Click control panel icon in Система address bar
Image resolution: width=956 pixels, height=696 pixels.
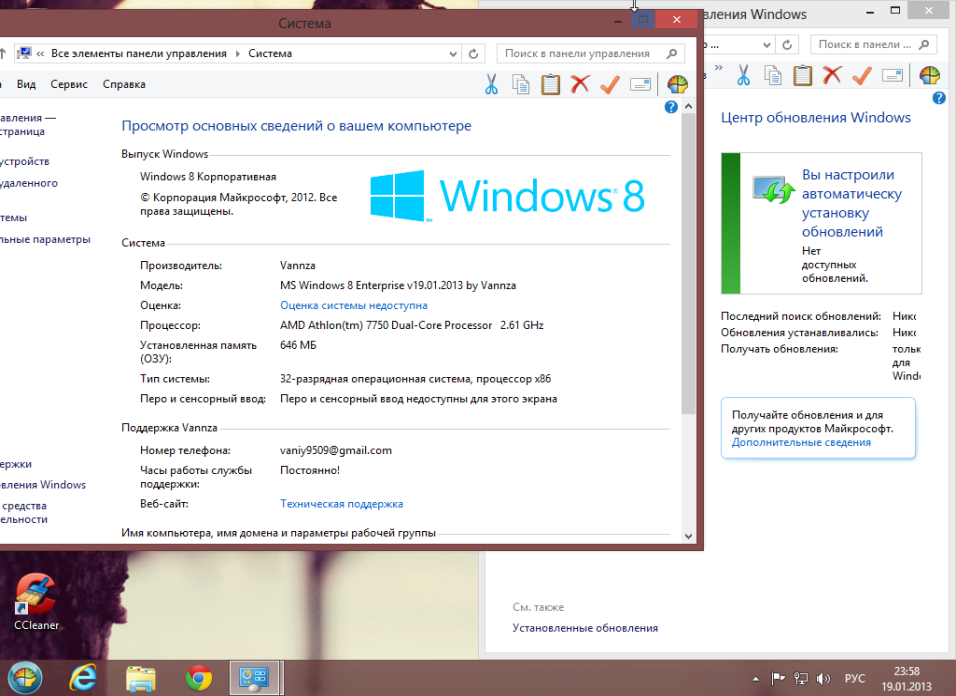click(x=24, y=53)
